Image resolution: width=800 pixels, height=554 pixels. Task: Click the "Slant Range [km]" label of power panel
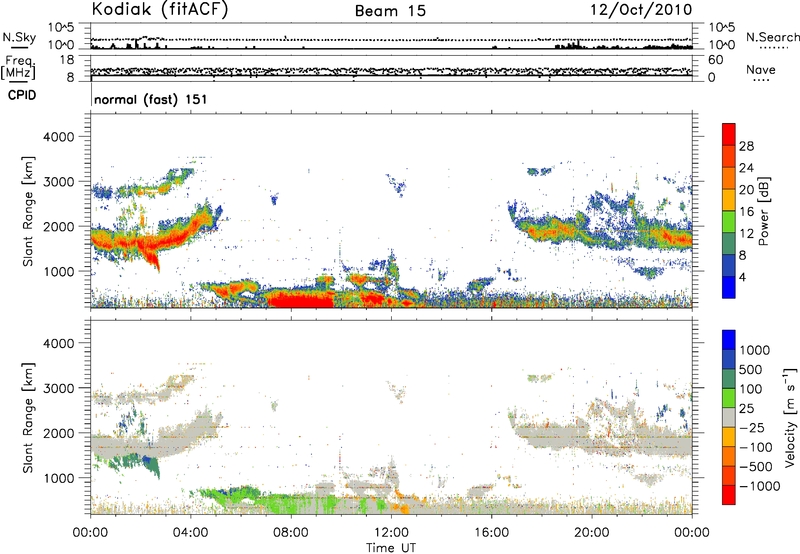pos(28,211)
